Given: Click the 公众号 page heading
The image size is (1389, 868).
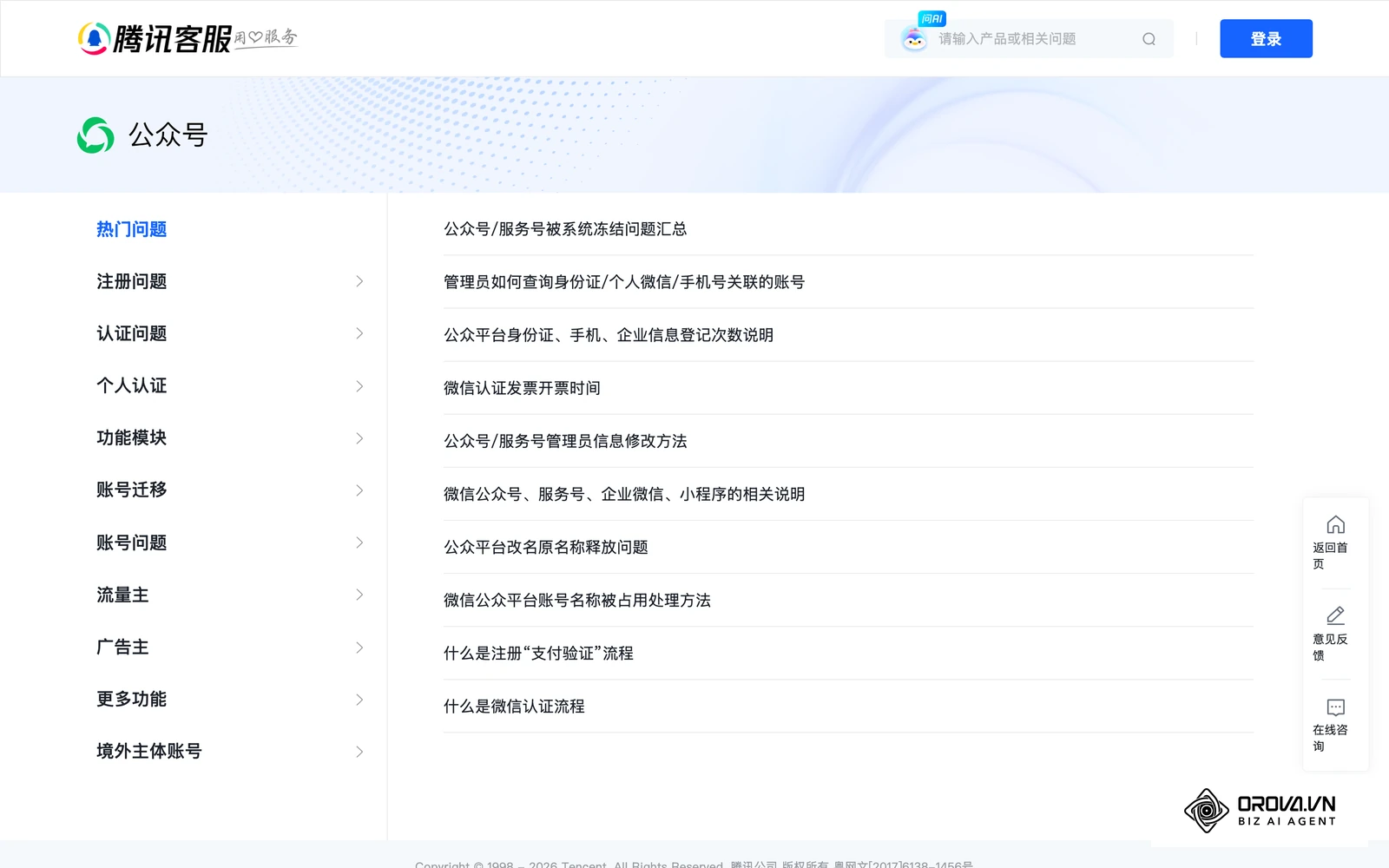Looking at the screenshot, I should coord(168,135).
